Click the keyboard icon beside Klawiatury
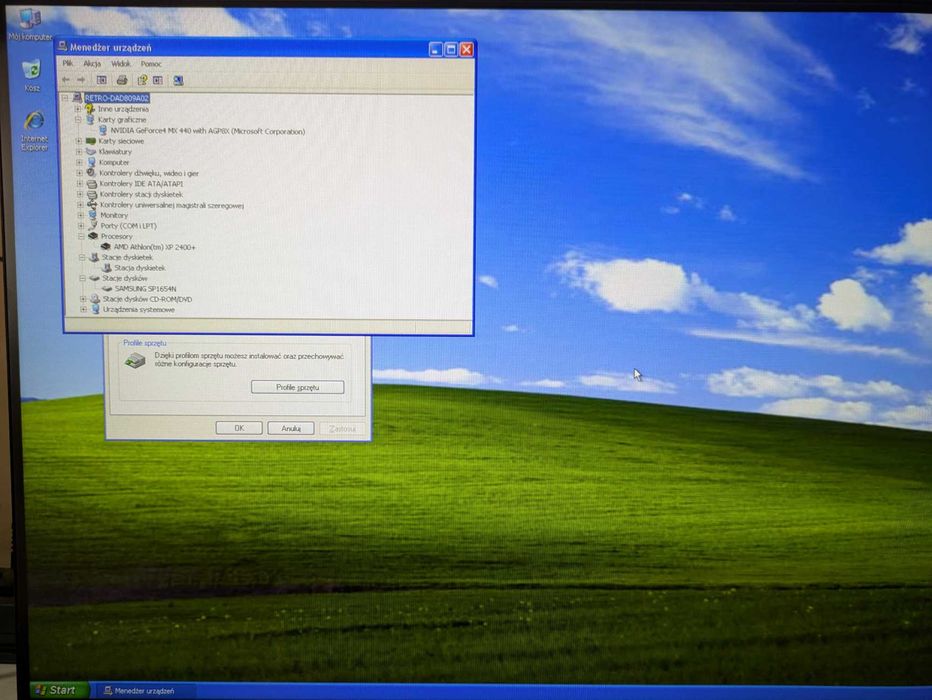The width and height of the screenshot is (932, 700). pos(91,152)
